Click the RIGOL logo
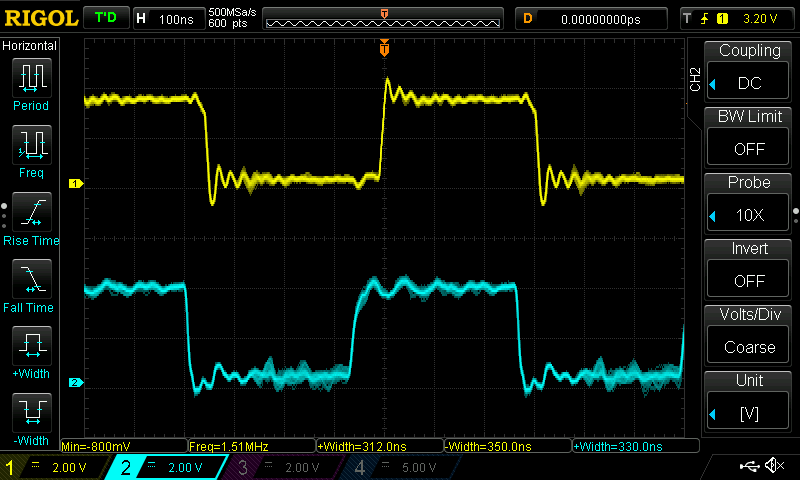The height and width of the screenshot is (480, 800). pos(41,18)
